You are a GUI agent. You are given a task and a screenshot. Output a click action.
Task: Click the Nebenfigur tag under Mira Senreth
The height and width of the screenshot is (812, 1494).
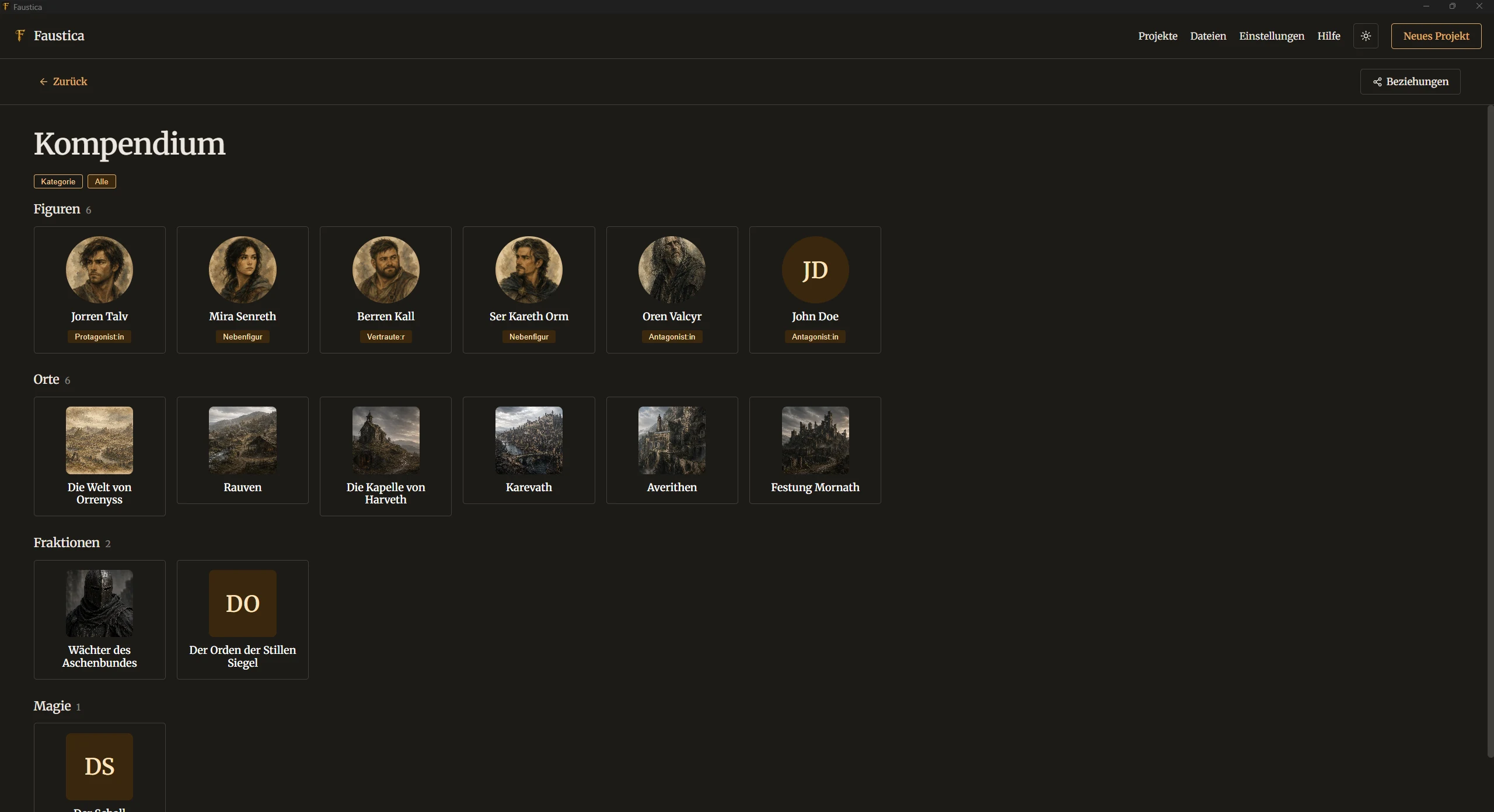point(242,337)
